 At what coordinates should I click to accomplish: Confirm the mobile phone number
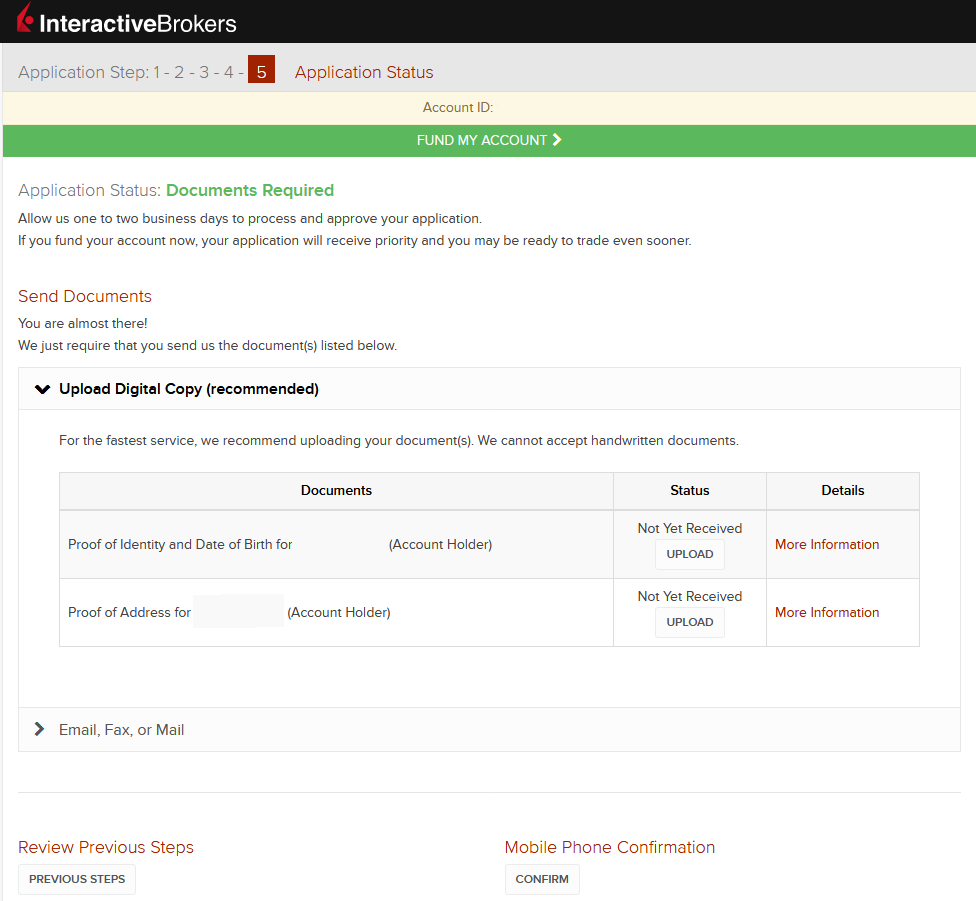[x=542, y=879]
